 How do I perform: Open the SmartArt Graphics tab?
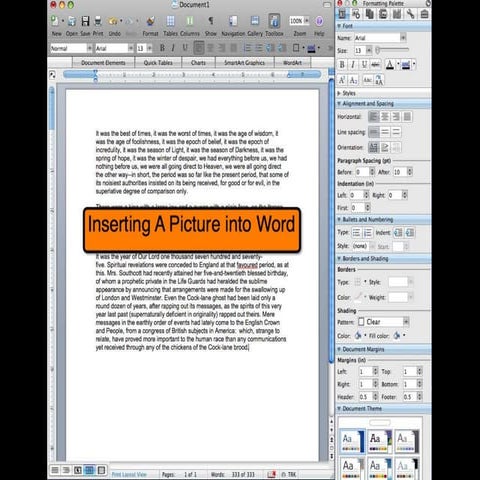[244, 63]
